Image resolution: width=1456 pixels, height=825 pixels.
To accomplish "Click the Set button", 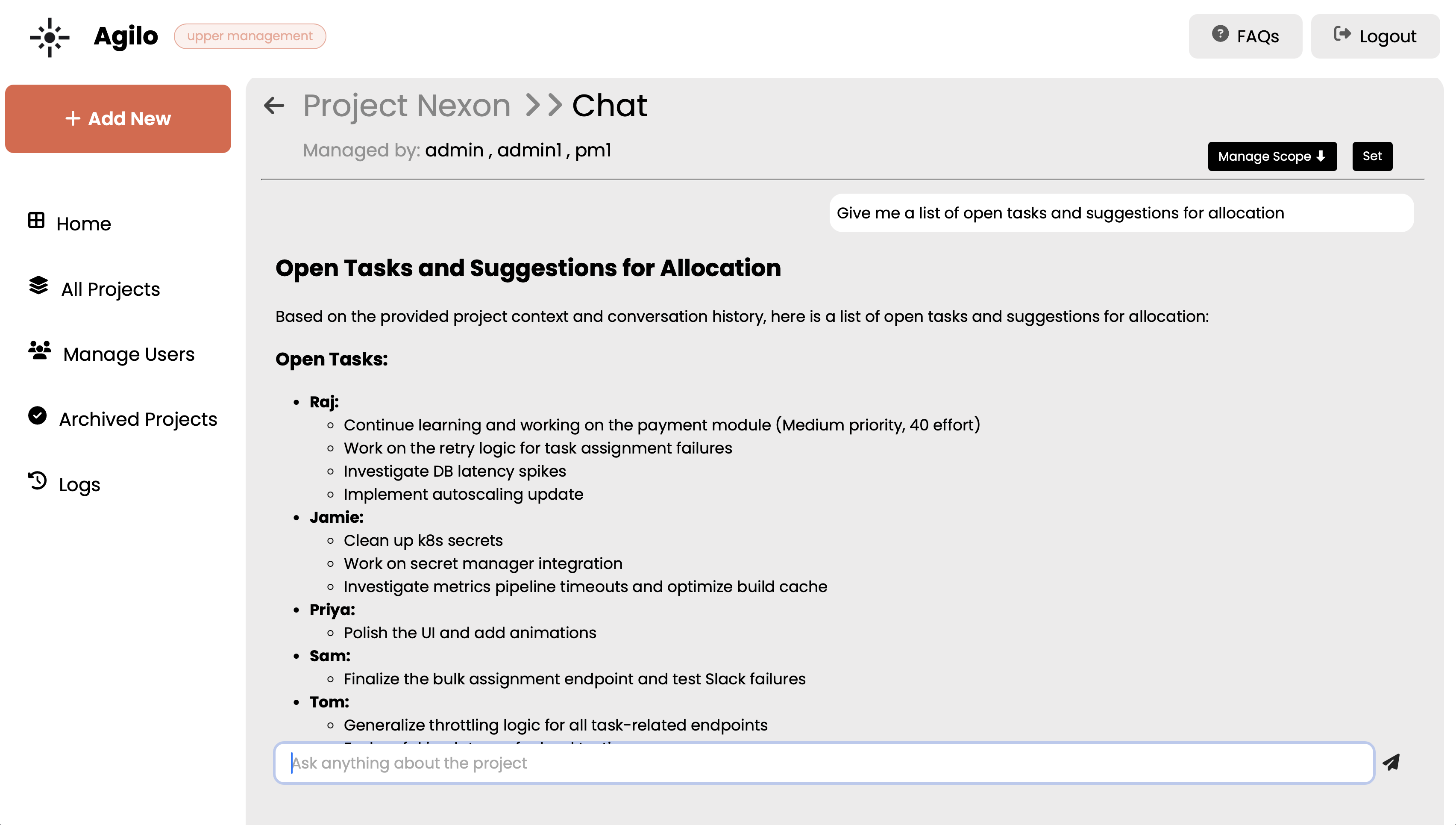I will tap(1371, 156).
